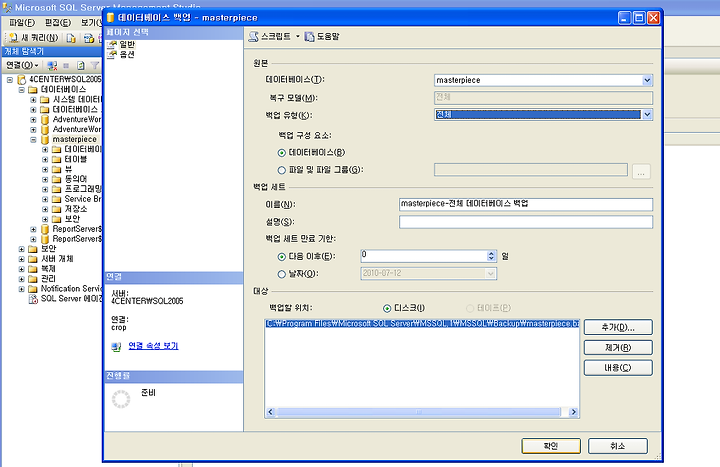Select the 데이터베이스(B) backup component radio
Viewport: 720px width, 467px height.
(x=281, y=152)
